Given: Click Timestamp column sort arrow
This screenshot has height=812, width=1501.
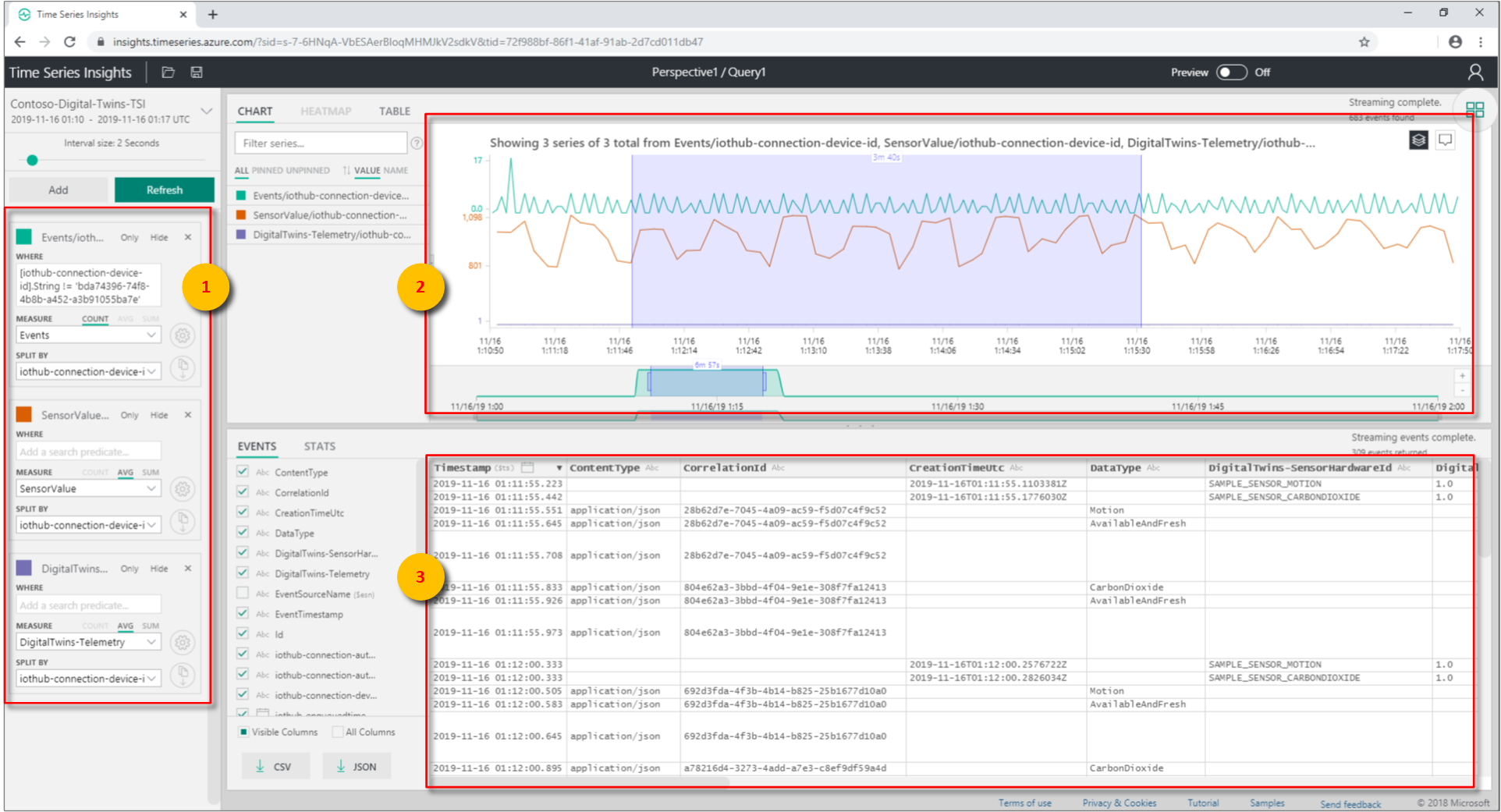Looking at the screenshot, I should (559, 468).
